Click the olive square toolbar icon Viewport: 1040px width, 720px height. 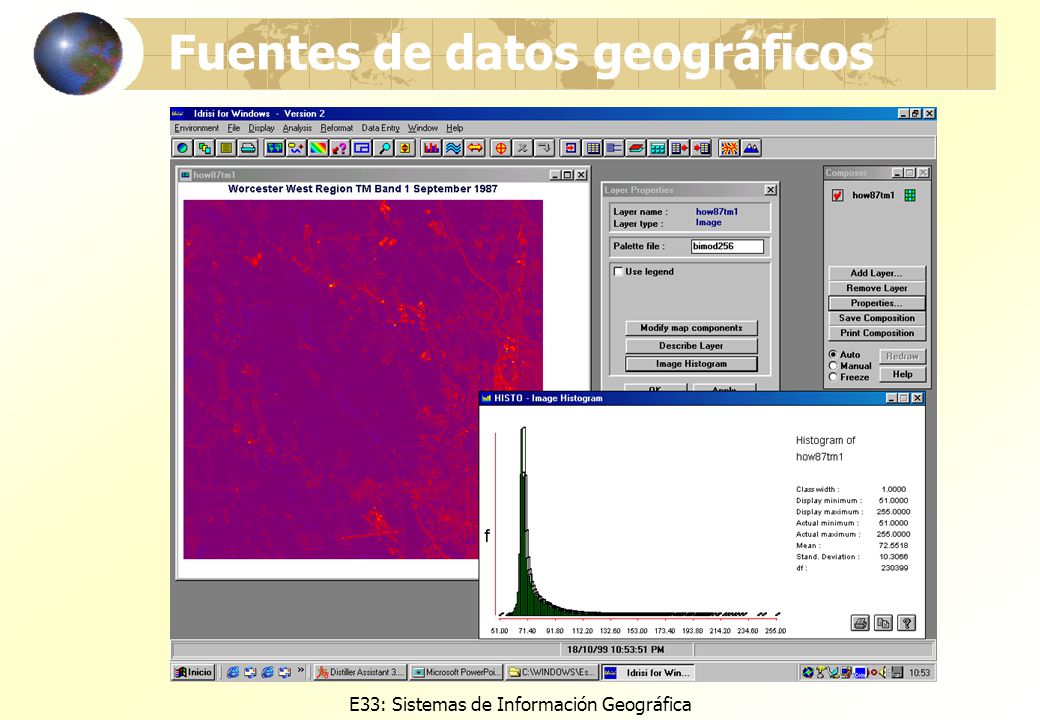click(x=226, y=148)
